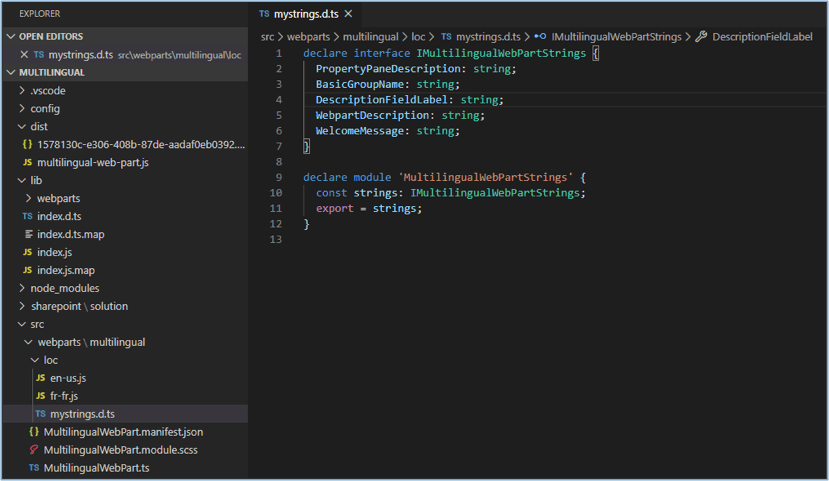Screen dimensions: 829x481
Task: Click the TS icon of index.d.ts file
Action: tap(27, 216)
